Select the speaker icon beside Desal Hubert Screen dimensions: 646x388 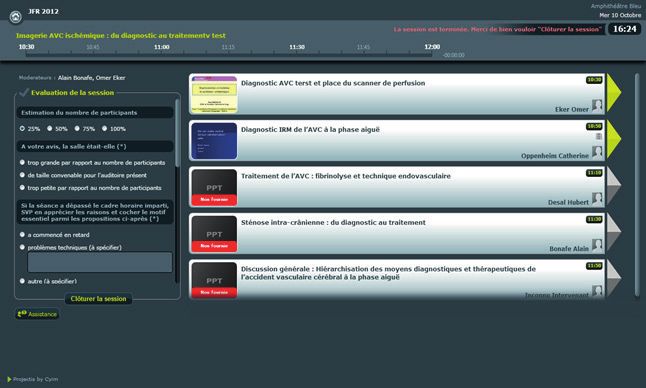[597, 199]
